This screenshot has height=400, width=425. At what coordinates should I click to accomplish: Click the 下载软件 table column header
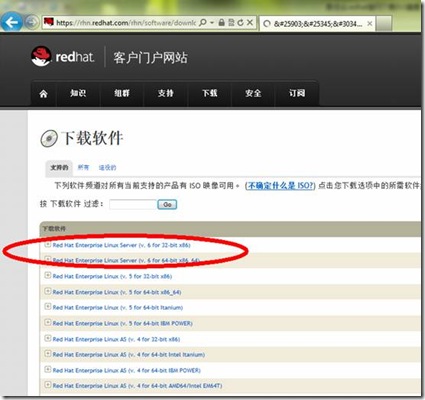(54, 229)
